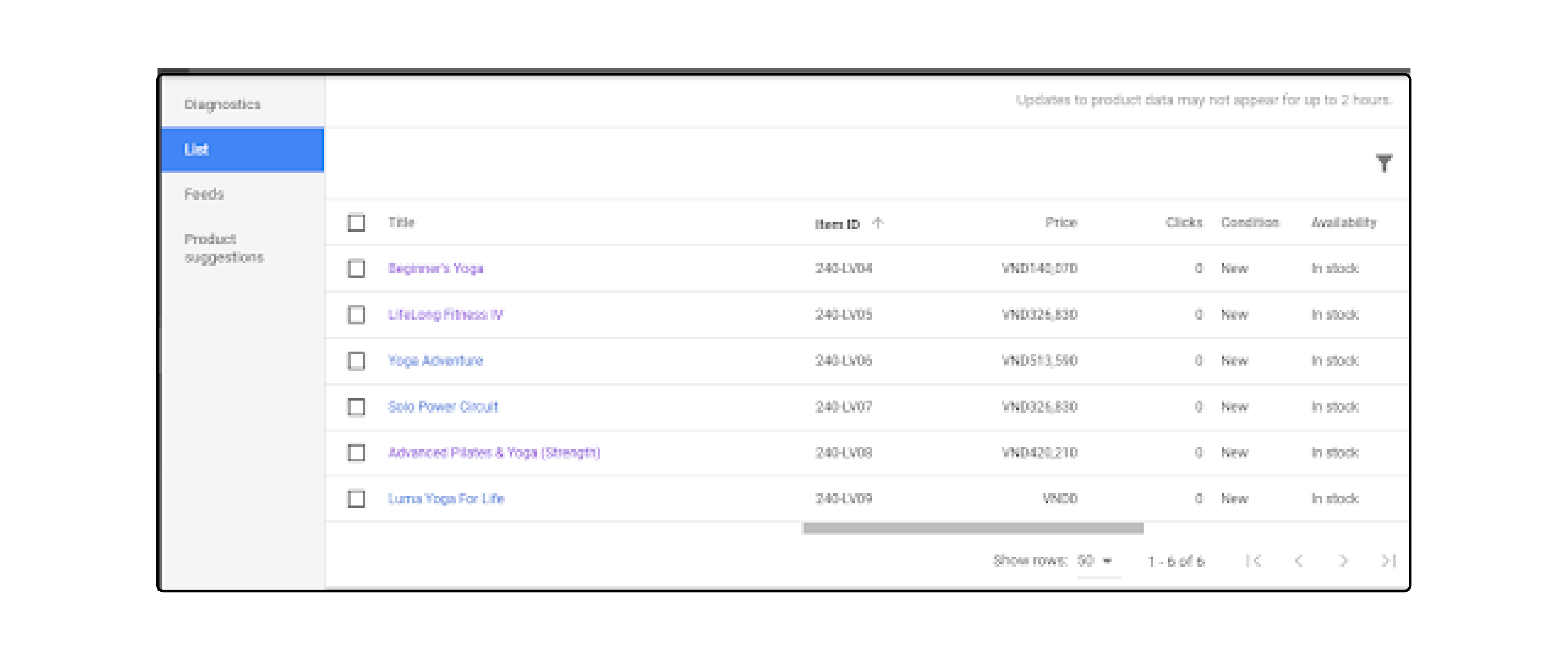Check the Advanced Pilates & Yoga checkbox
Screen dimensions: 1568x659
(x=357, y=453)
